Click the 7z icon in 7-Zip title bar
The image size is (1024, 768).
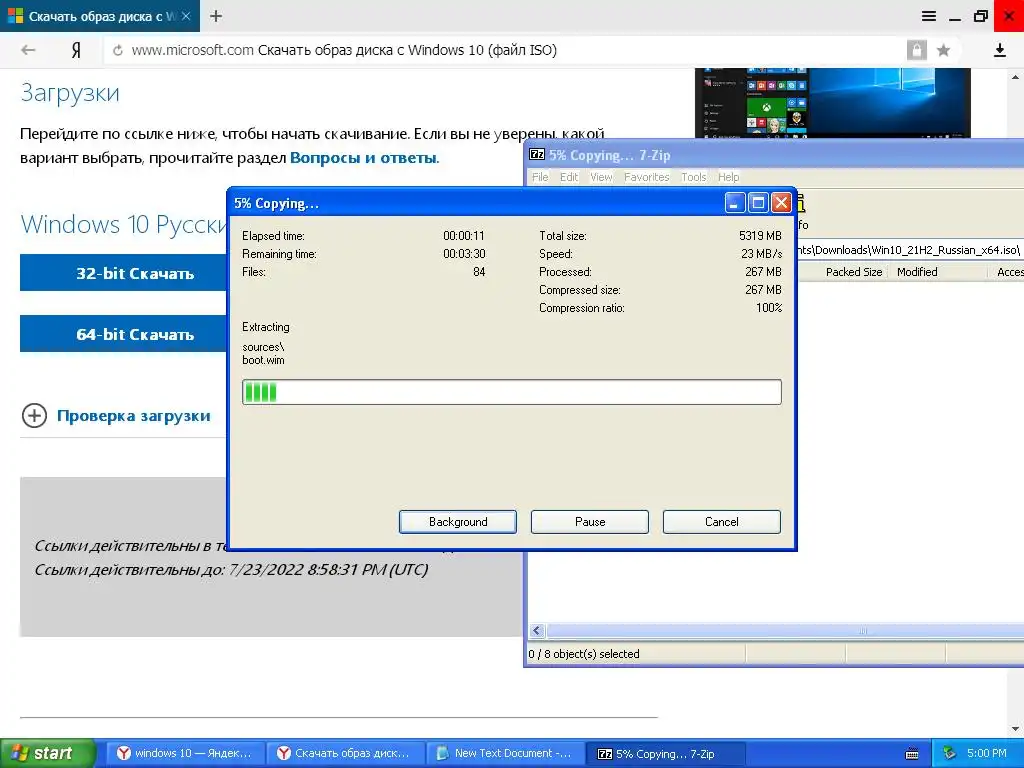coord(537,155)
